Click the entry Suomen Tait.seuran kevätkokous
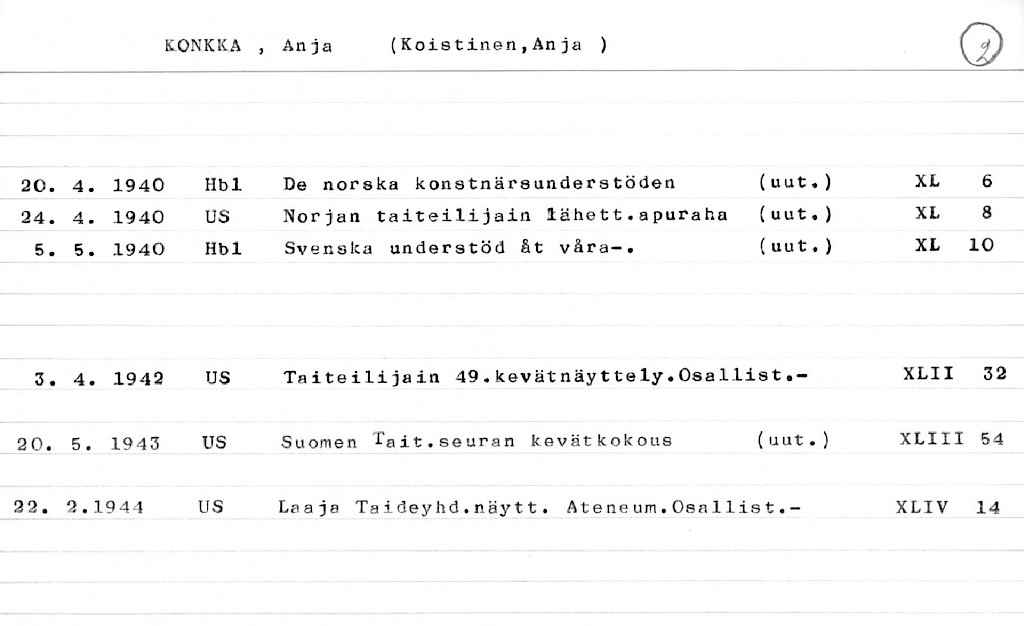This screenshot has width=1024, height=626. [477, 440]
